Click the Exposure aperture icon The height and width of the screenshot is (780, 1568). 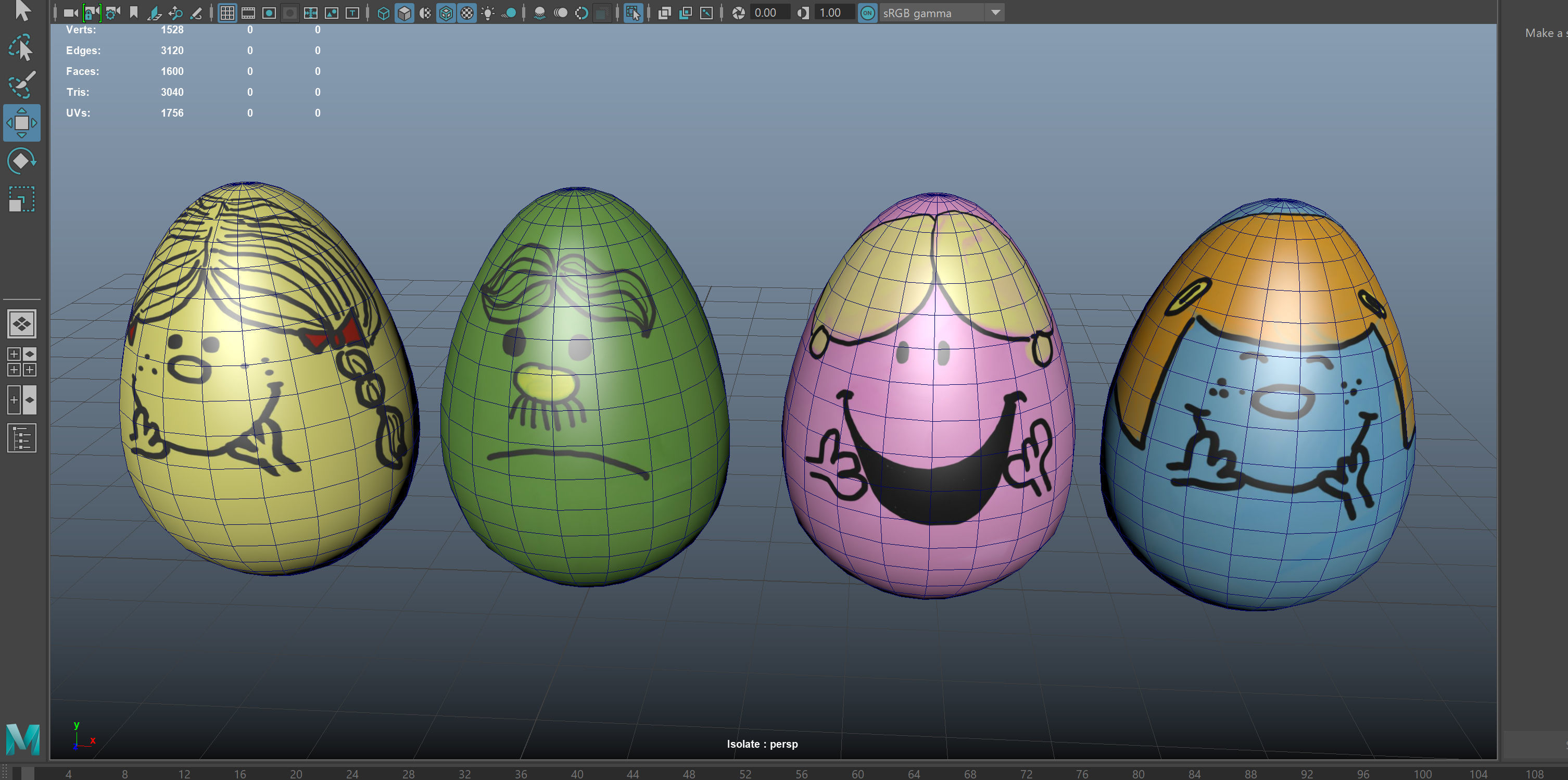point(738,13)
